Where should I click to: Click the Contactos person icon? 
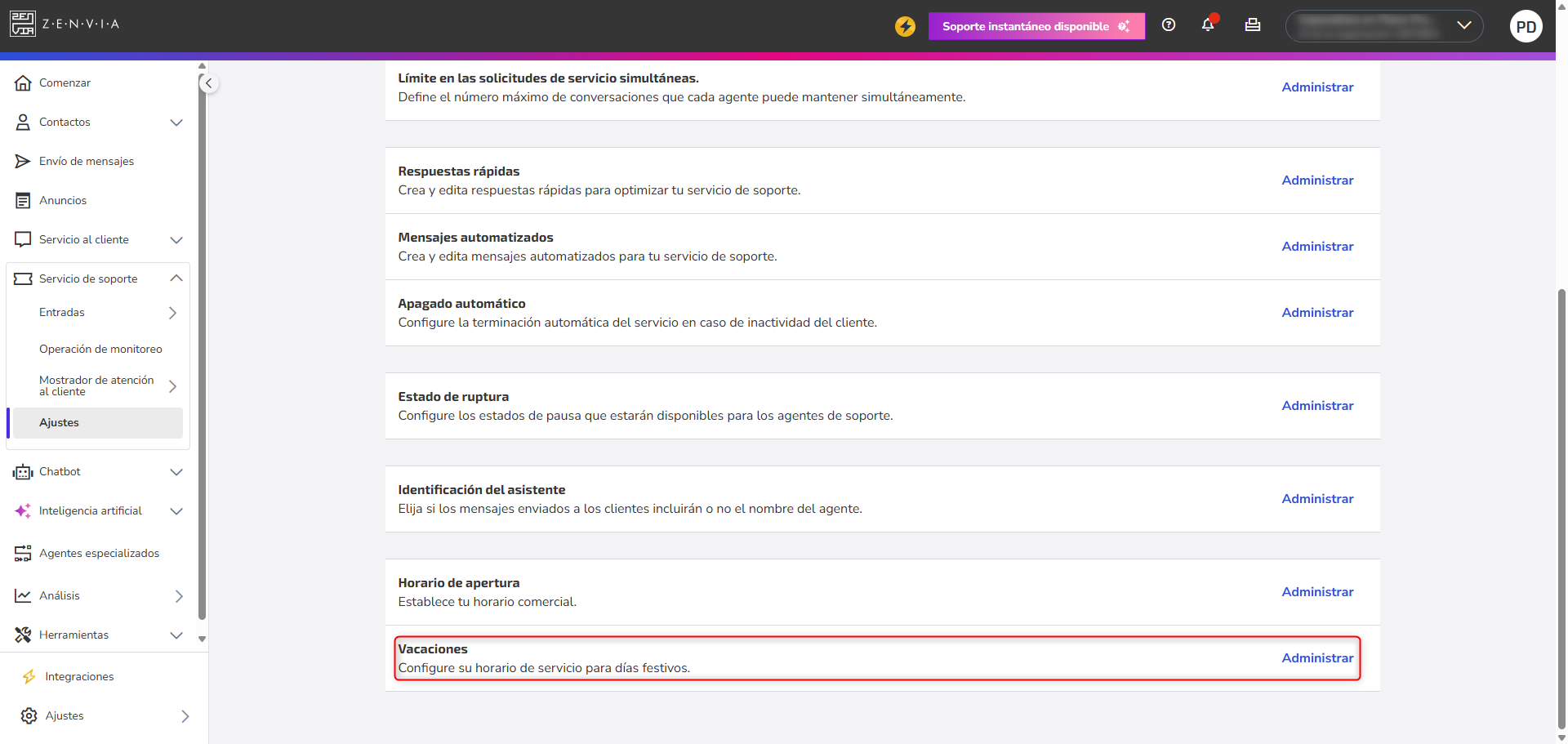point(23,123)
